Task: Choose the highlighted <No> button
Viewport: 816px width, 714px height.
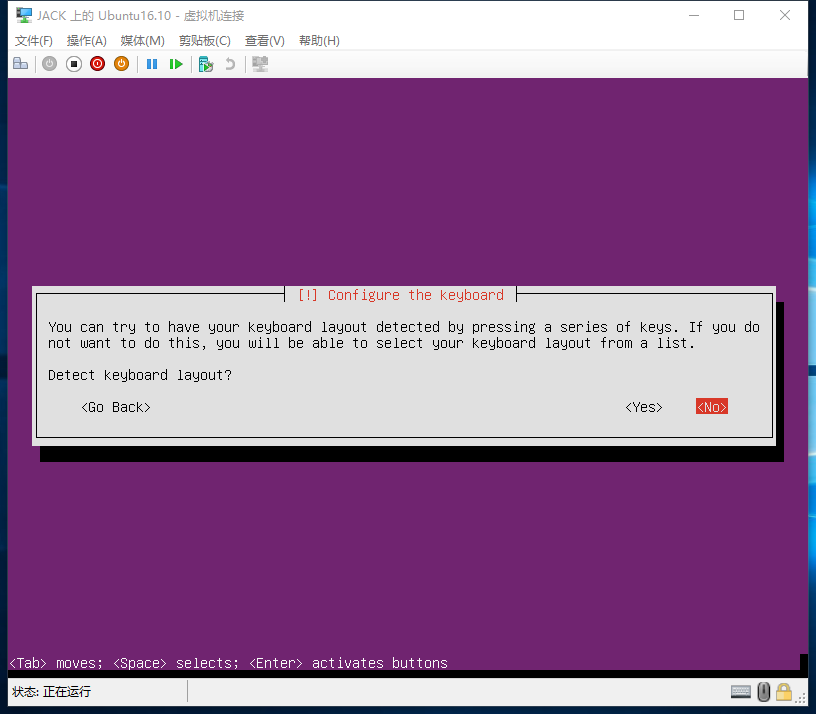Action: click(711, 407)
